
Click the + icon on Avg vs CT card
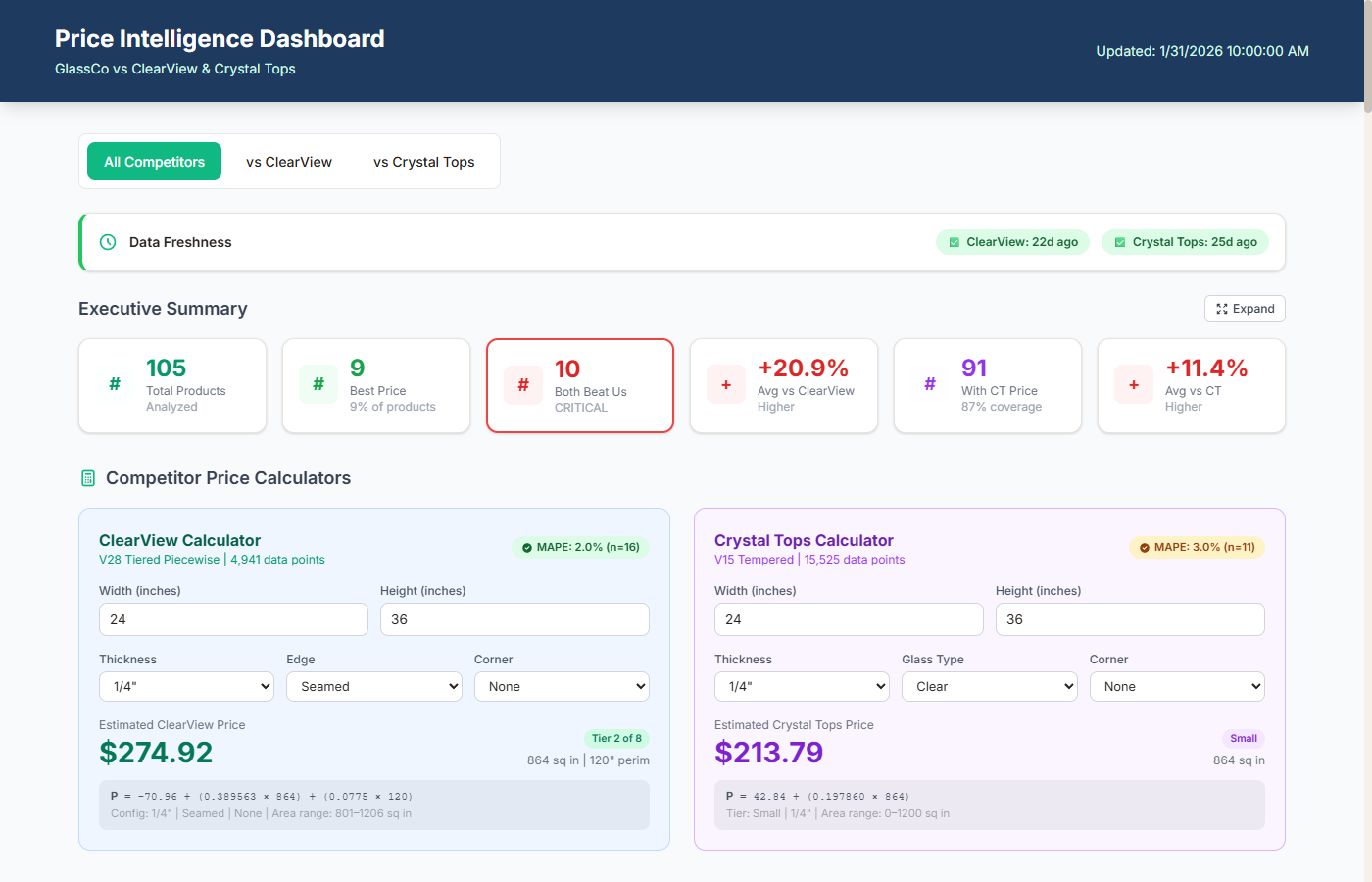coord(1133,384)
